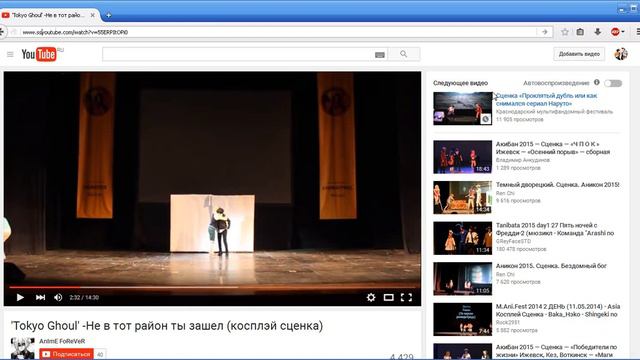Click the thumbnail with 11:34 duration
This screenshot has width=640, height=360.
click(462, 238)
